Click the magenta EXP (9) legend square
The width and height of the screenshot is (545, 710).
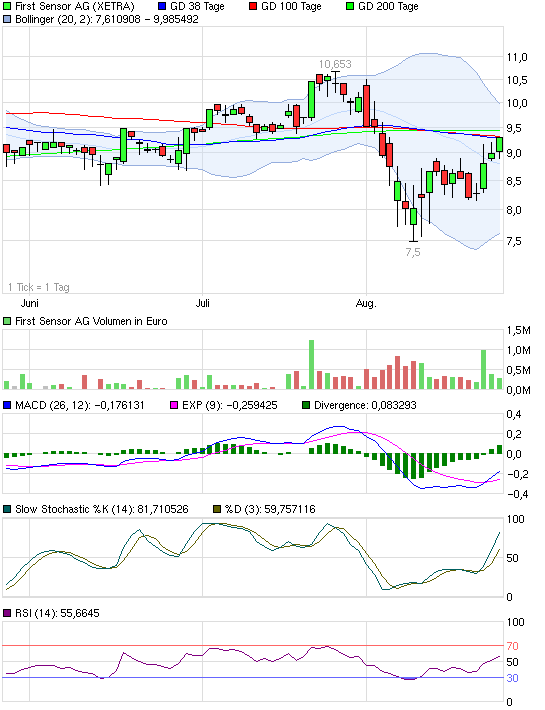tap(174, 405)
